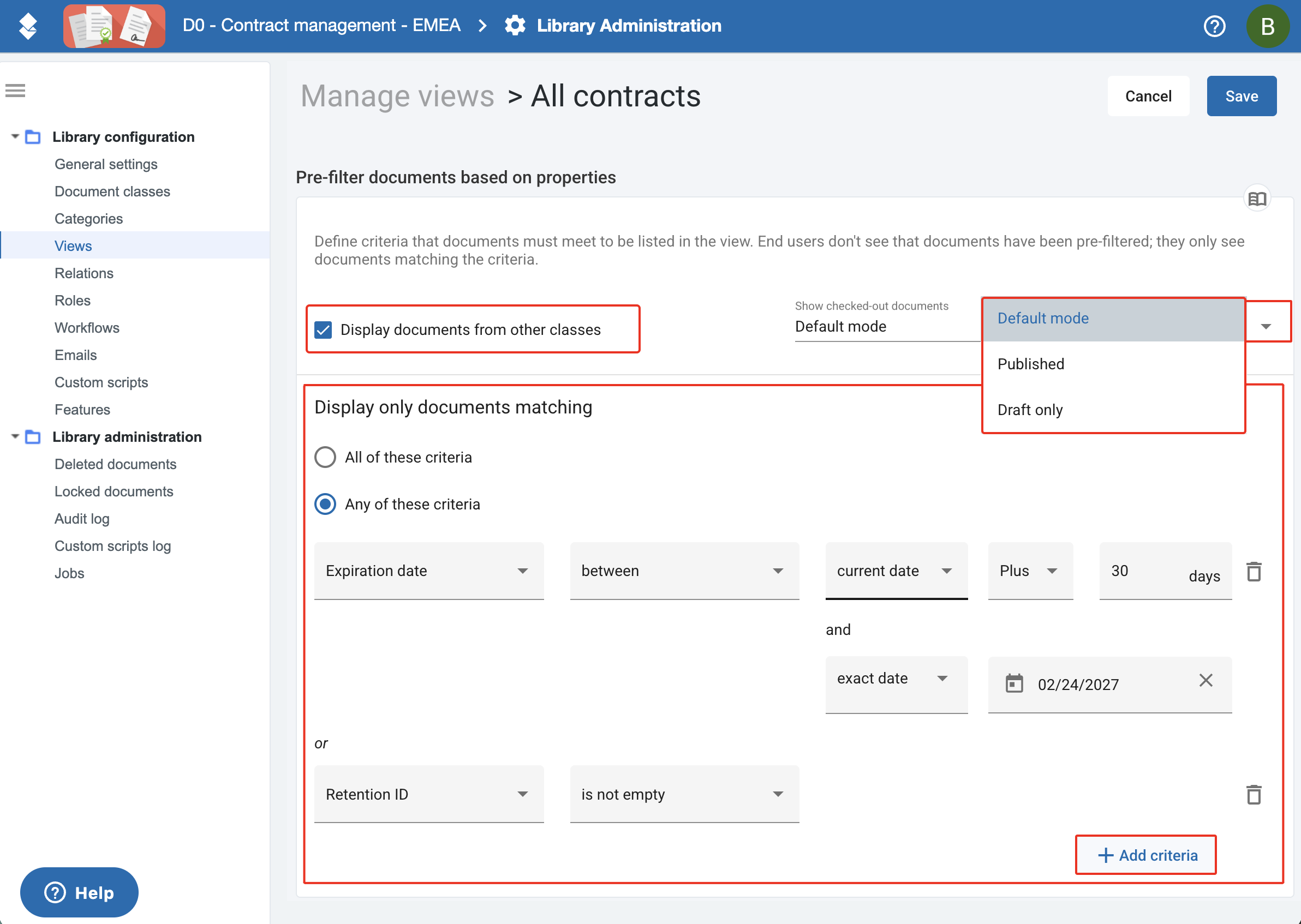
Task: Click the breadcrumb chevron separator
Action: [x=482, y=26]
